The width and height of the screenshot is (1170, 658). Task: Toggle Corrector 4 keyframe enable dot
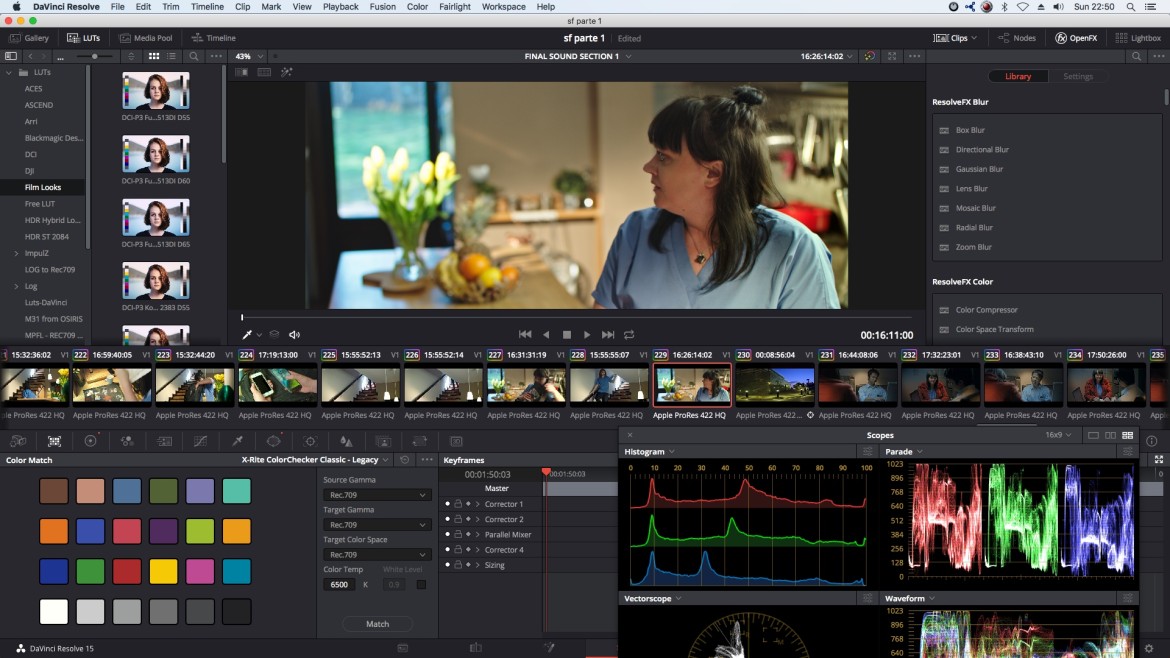[448, 550]
